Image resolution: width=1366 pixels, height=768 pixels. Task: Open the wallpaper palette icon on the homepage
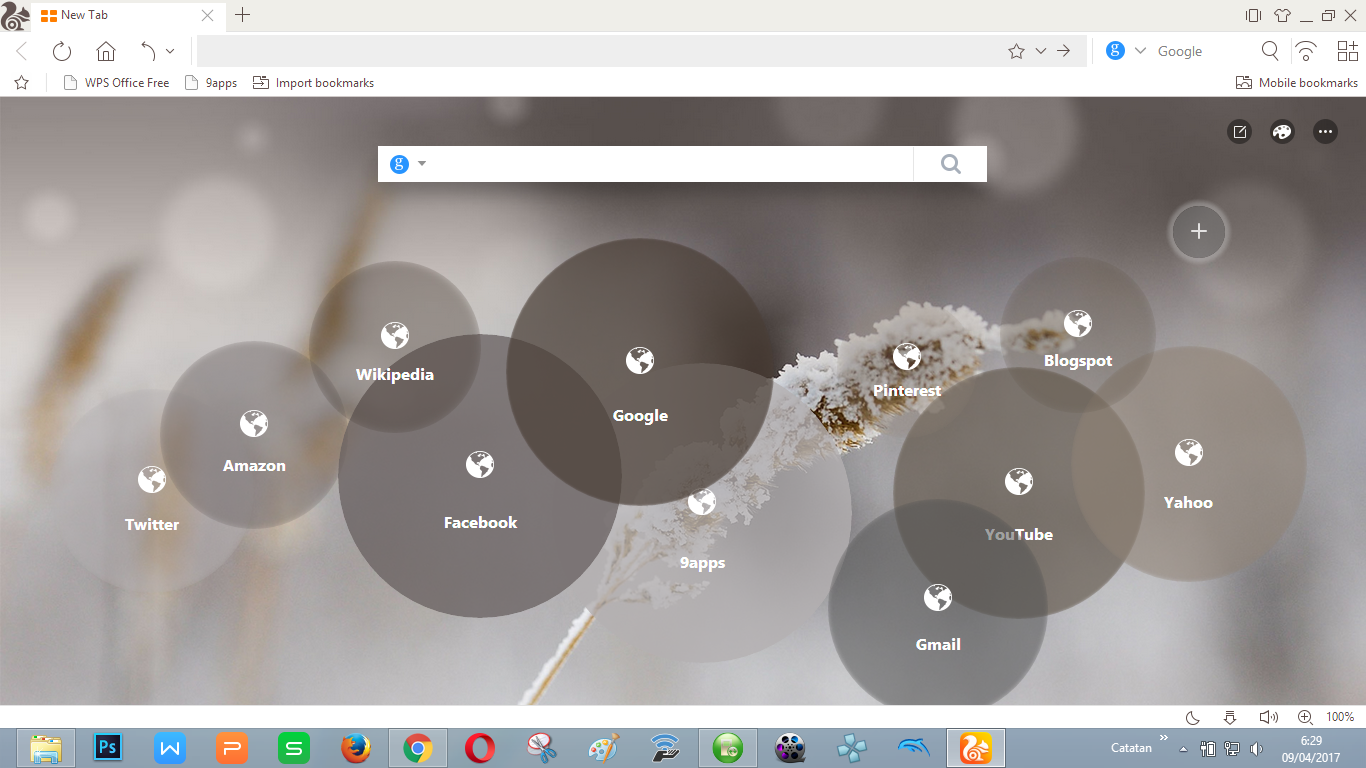point(1282,131)
